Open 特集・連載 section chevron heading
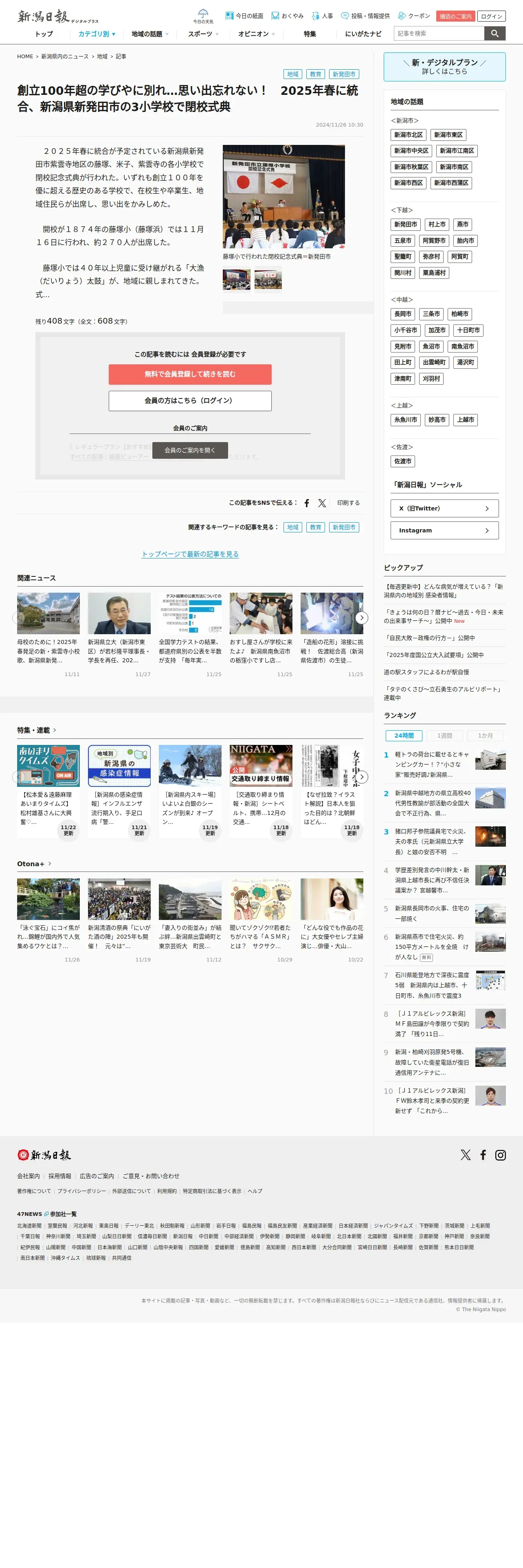 (37, 730)
